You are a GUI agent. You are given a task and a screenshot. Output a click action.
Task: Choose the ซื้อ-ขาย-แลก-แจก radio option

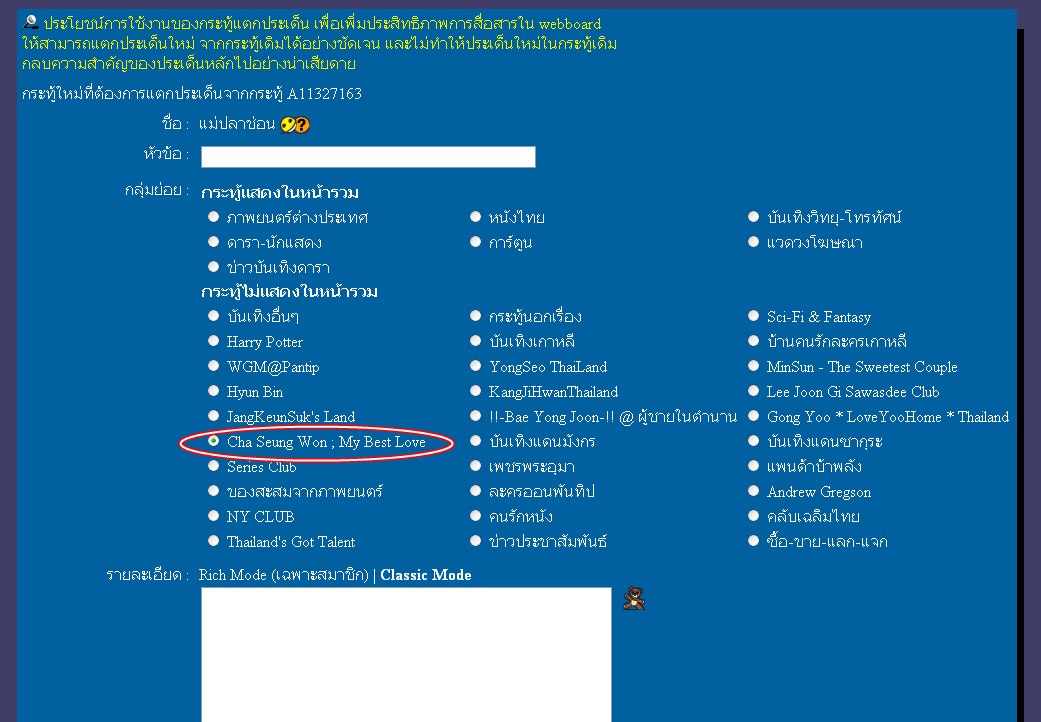pos(754,541)
